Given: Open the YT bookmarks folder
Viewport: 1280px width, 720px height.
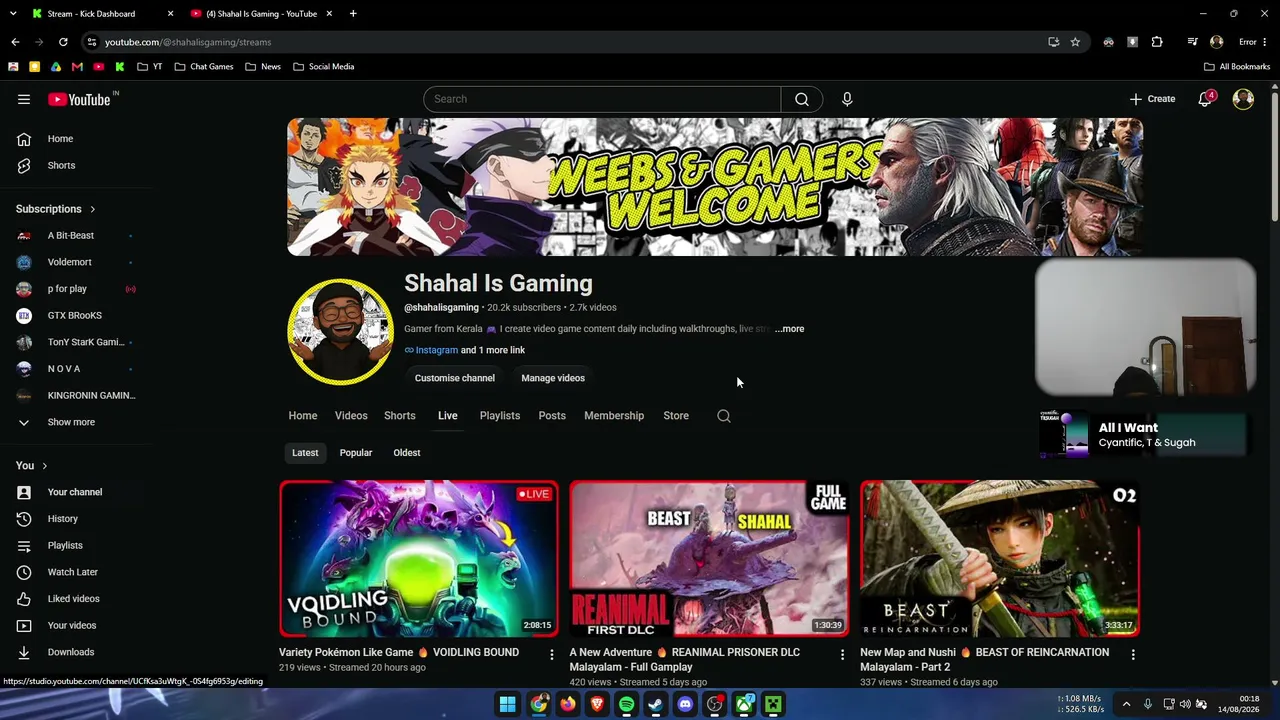Looking at the screenshot, I should (150, 67).
